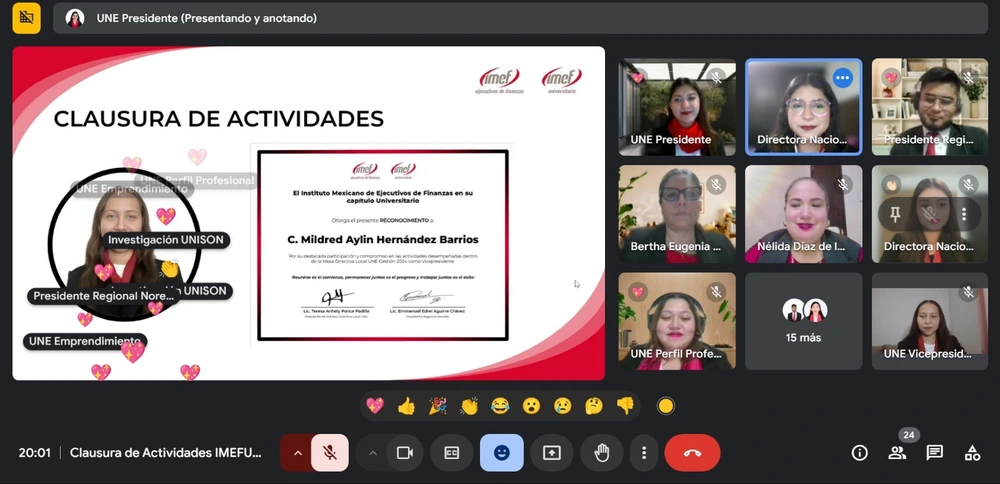Screen dimensions: 1000x484
Task: Raise your hand
Action: click(602, 453)
